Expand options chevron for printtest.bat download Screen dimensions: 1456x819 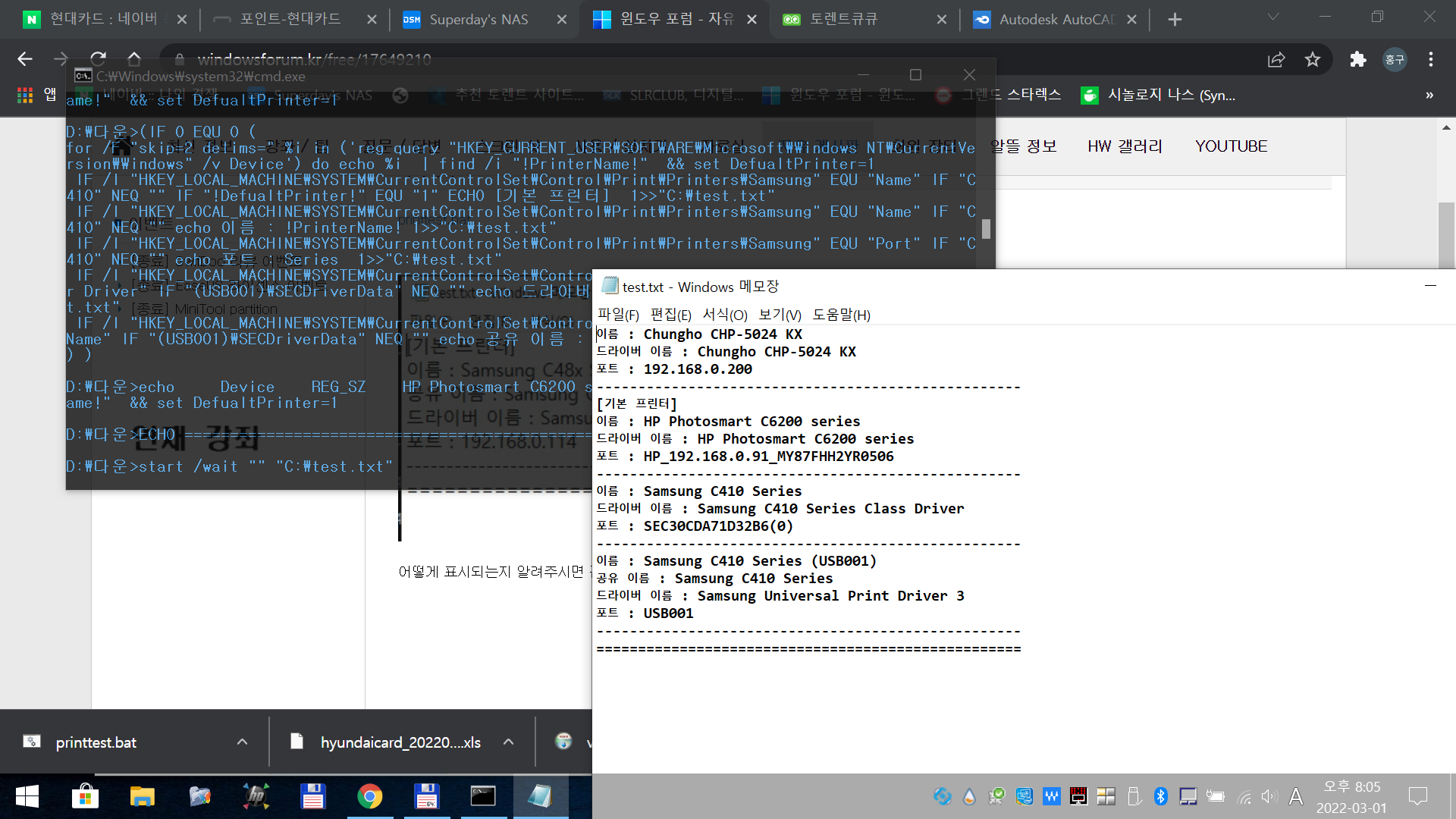242,742
